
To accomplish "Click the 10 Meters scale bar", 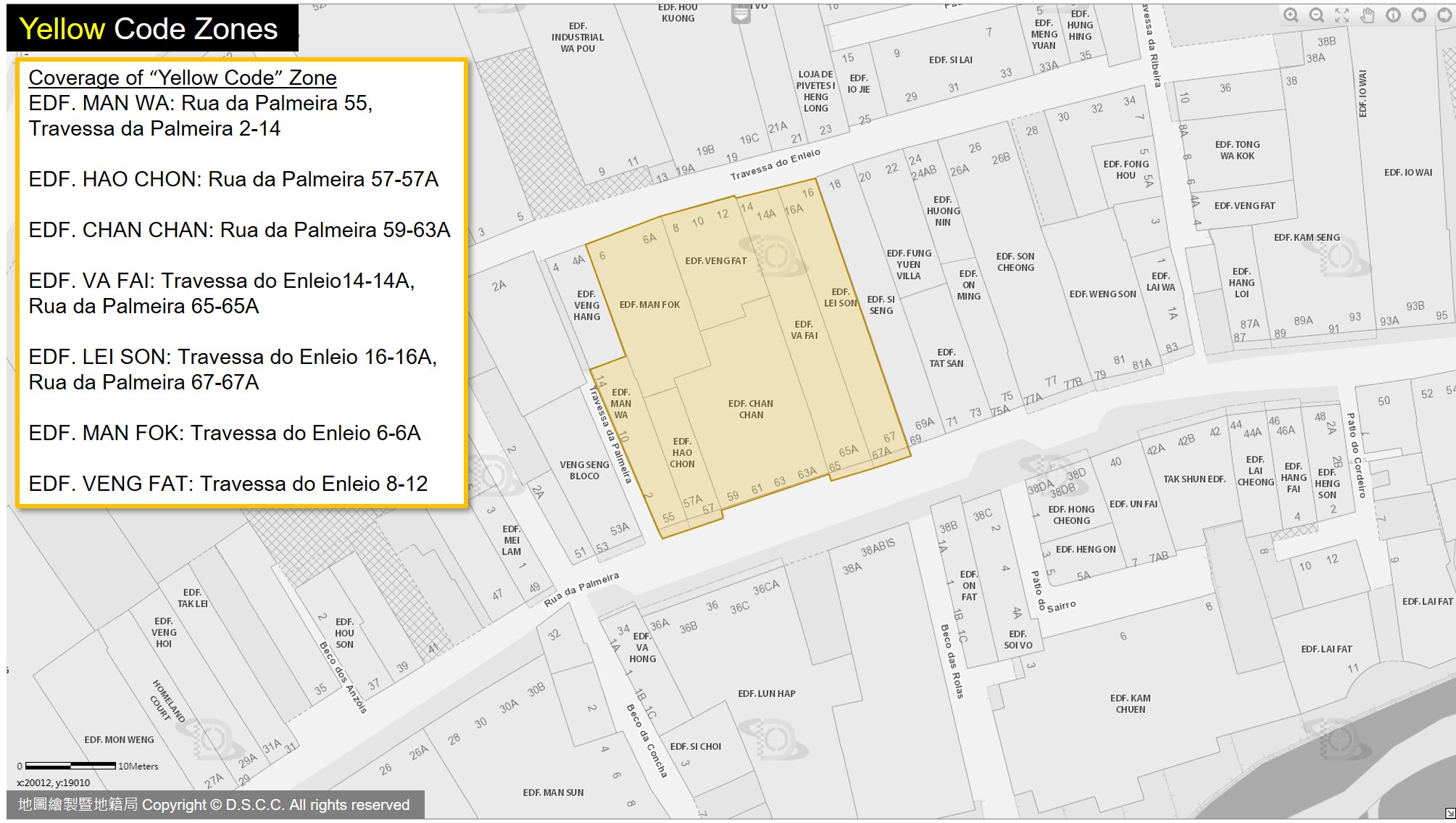I will point(71,766).
